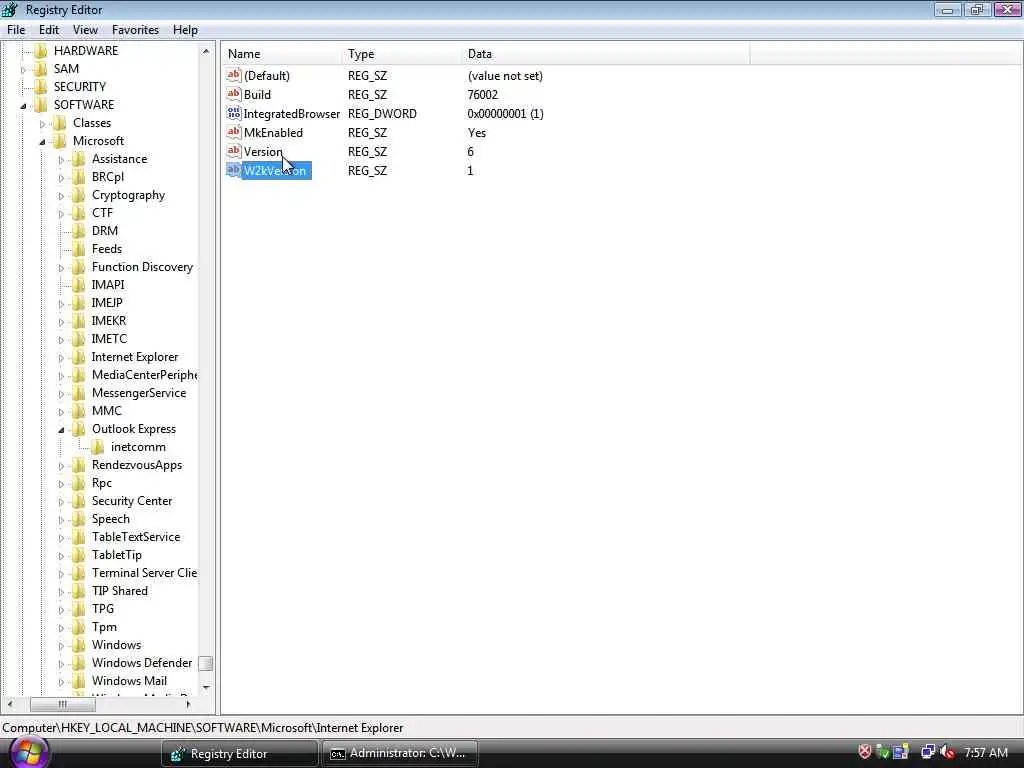
Task: Switch to Registry Editor taskbar button
Action: 240,754
